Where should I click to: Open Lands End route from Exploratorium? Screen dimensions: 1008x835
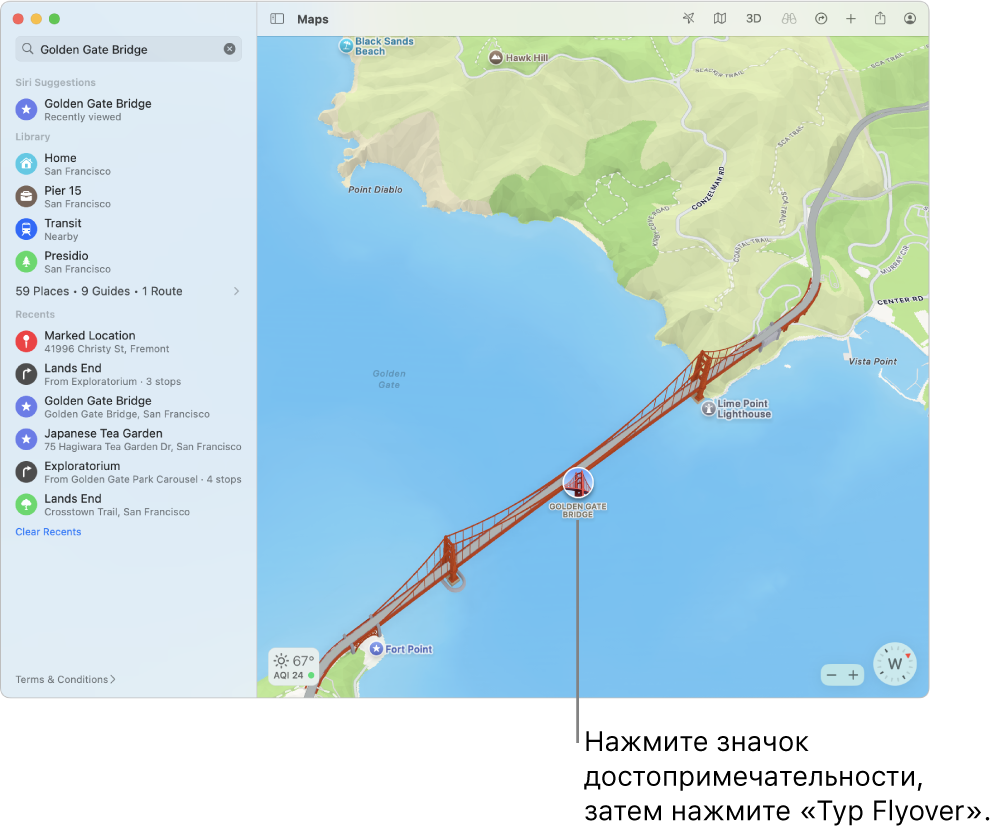coord(129,374)
